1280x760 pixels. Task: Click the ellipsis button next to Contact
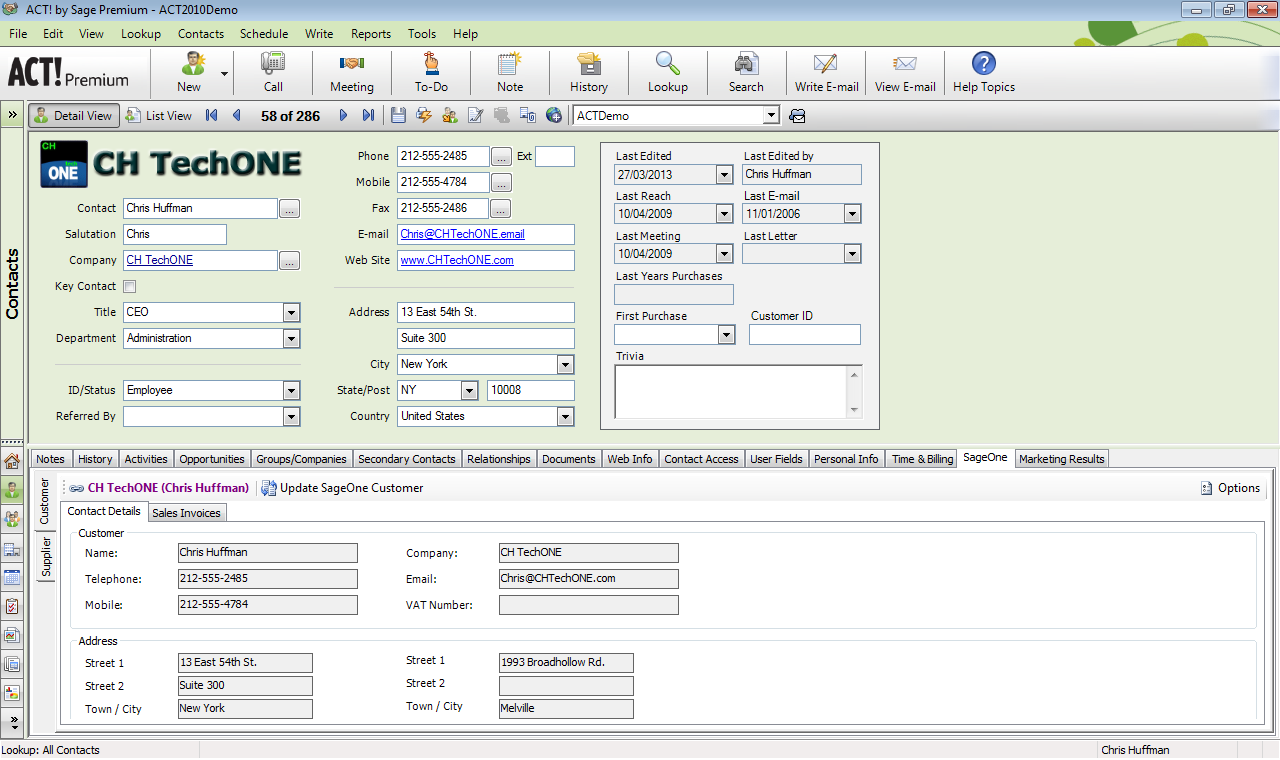point(289,208)
